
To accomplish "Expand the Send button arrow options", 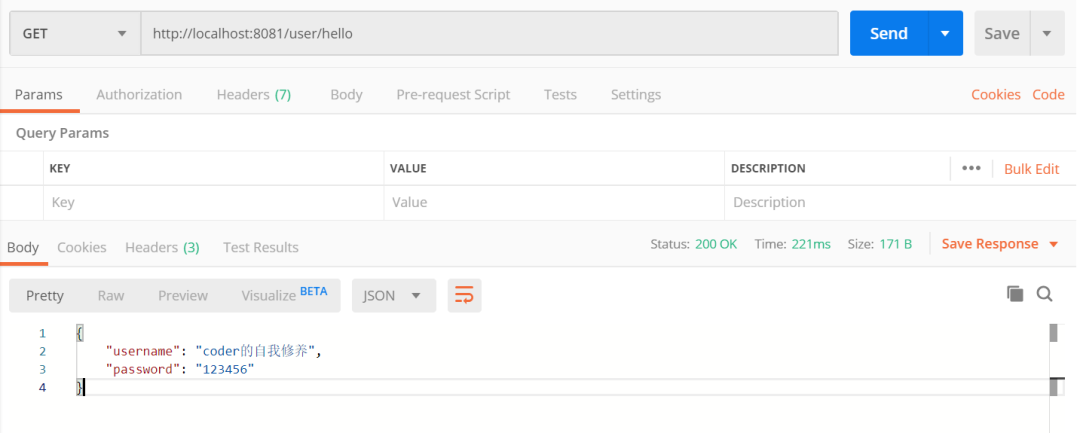I will [946, 33].
